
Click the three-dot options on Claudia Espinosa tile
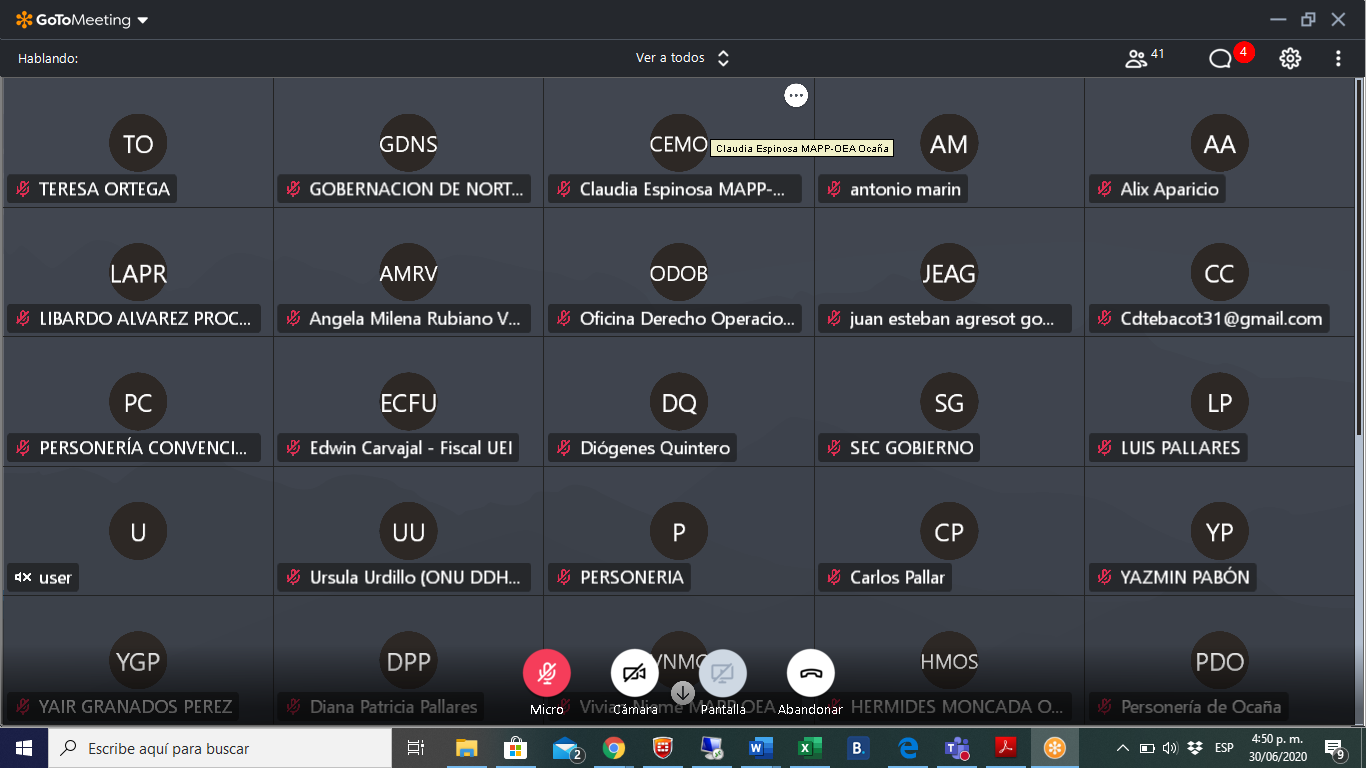(x=796, y=95)
